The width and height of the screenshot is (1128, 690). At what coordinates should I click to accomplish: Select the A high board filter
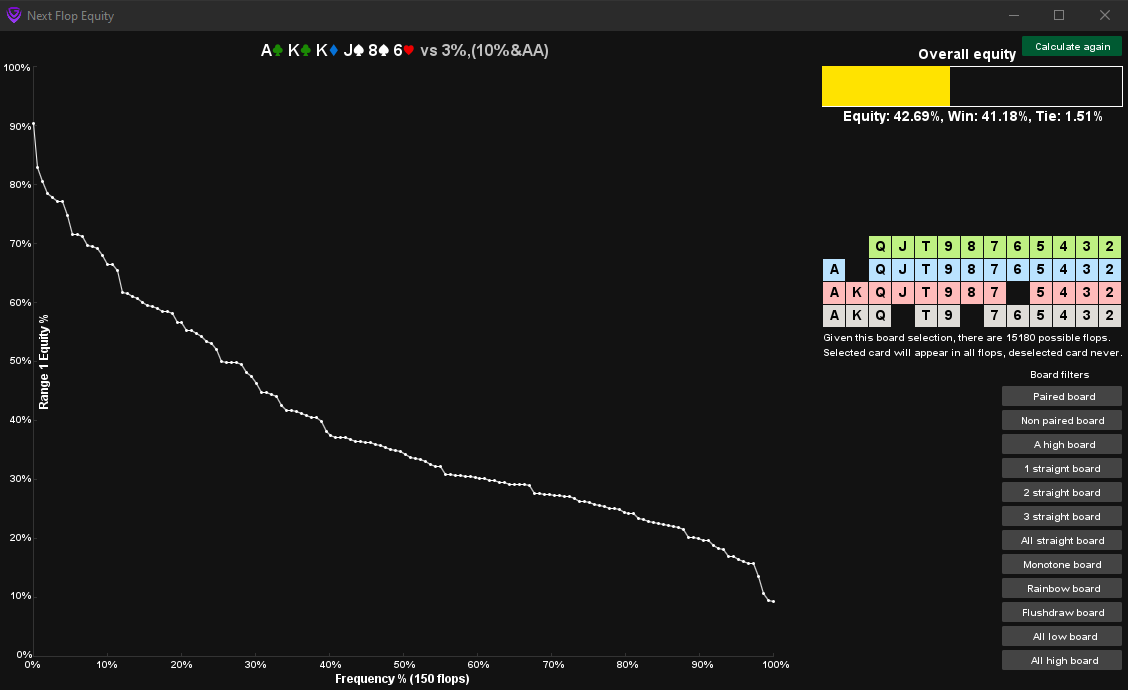pos(1061,444)
